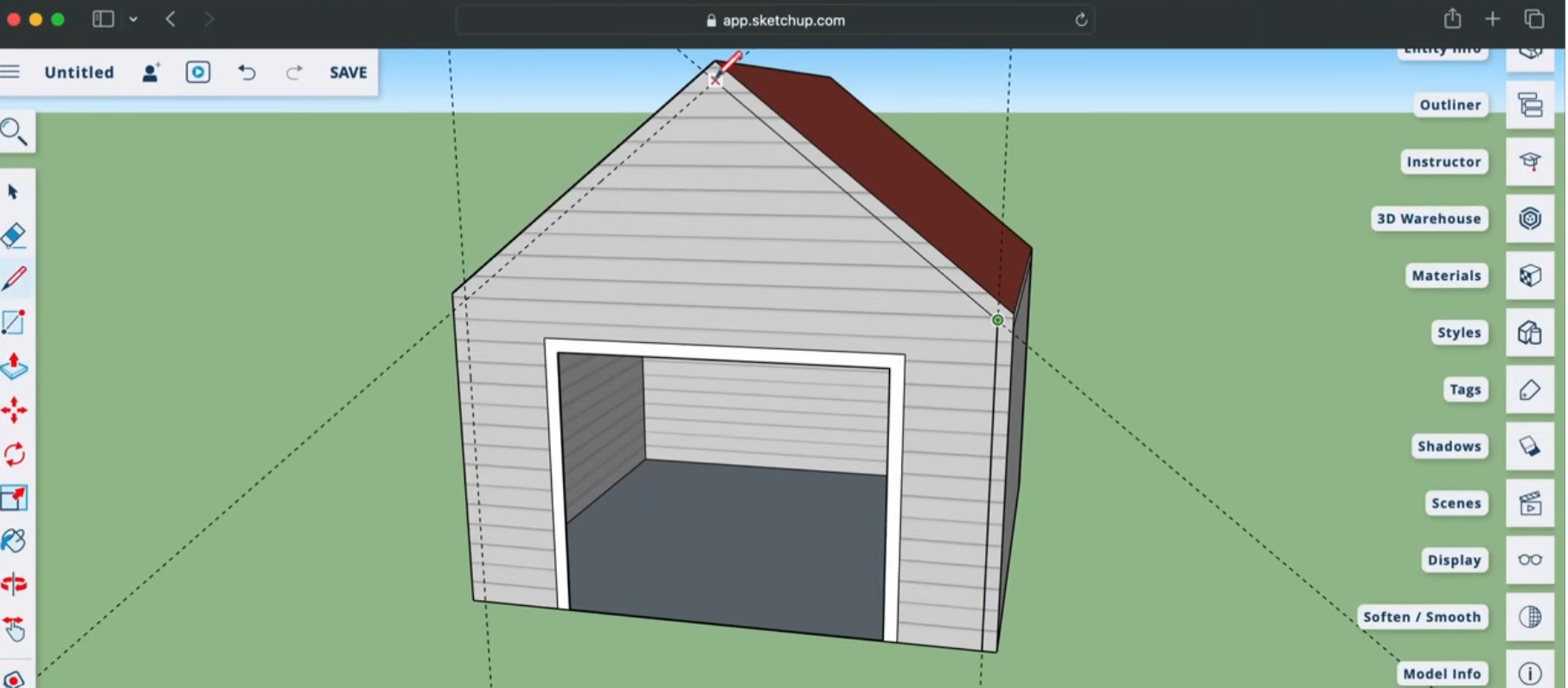Click the Outliner label
Screen dimensions: 1568x688
click(1450, 105)
